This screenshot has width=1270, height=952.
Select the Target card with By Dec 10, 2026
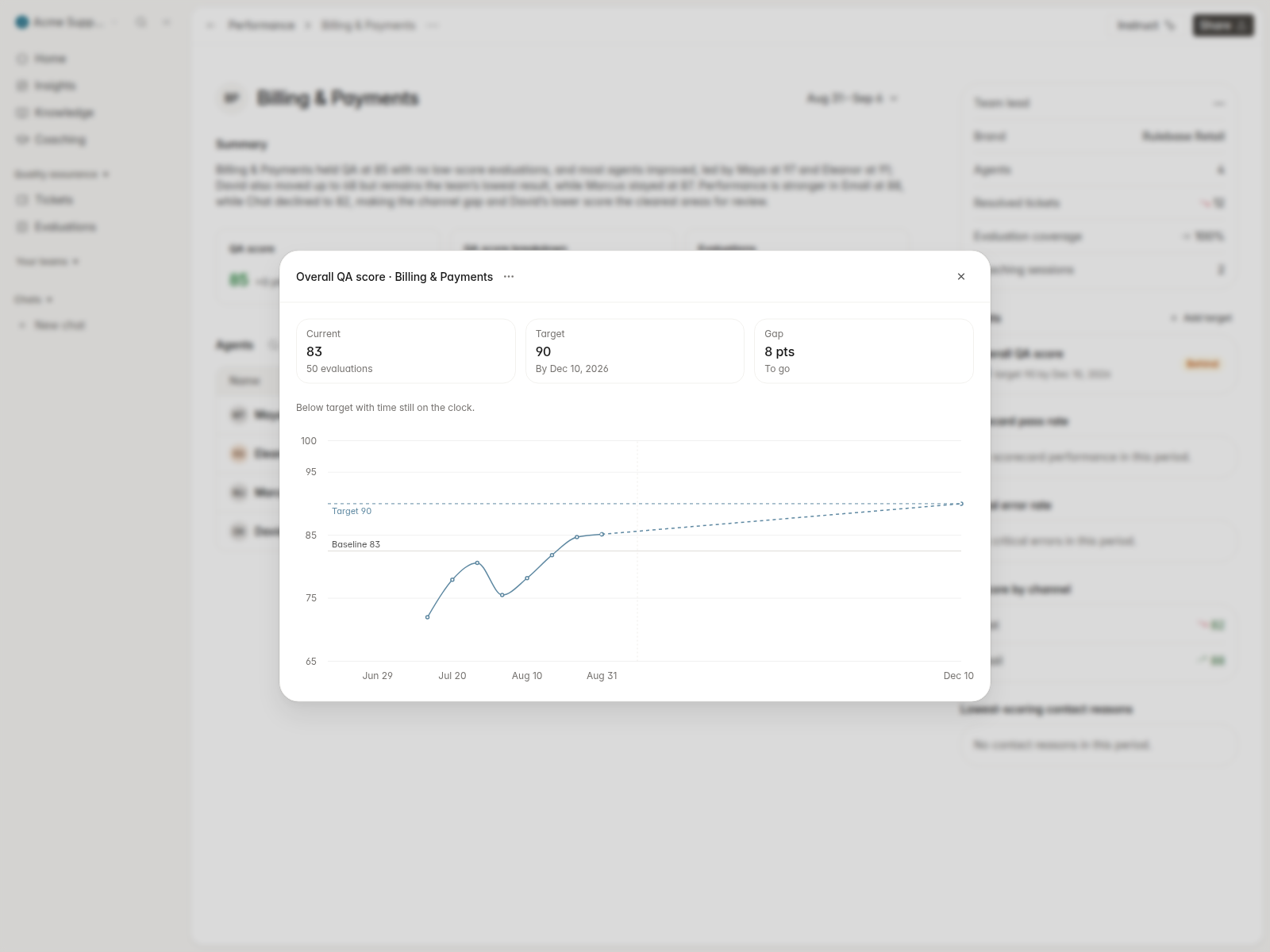pyautogui.click(x=635, y=351)
